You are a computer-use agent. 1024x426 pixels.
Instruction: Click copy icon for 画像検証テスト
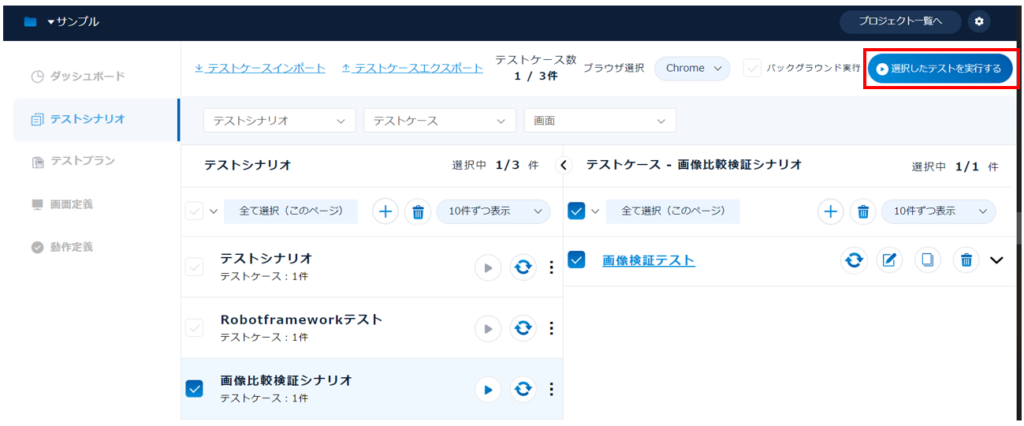coord(927,260)
